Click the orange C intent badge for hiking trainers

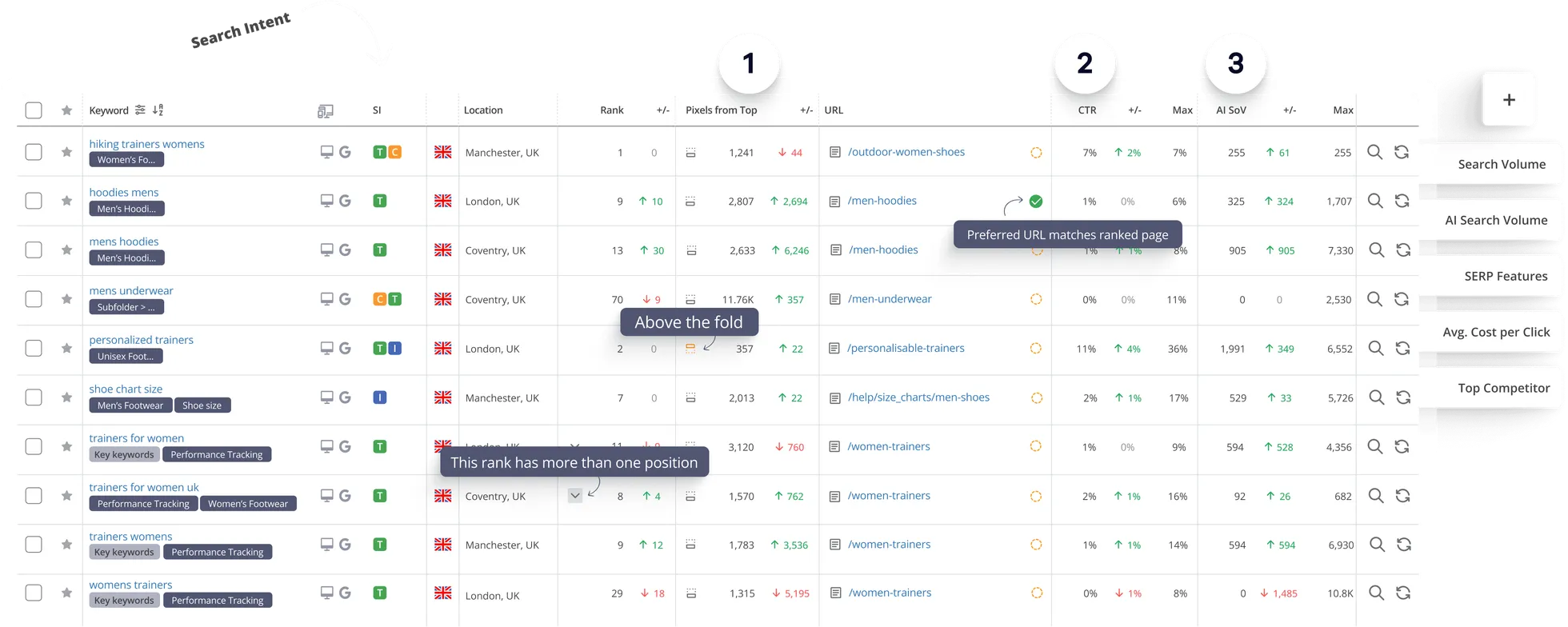coord(395,152)
